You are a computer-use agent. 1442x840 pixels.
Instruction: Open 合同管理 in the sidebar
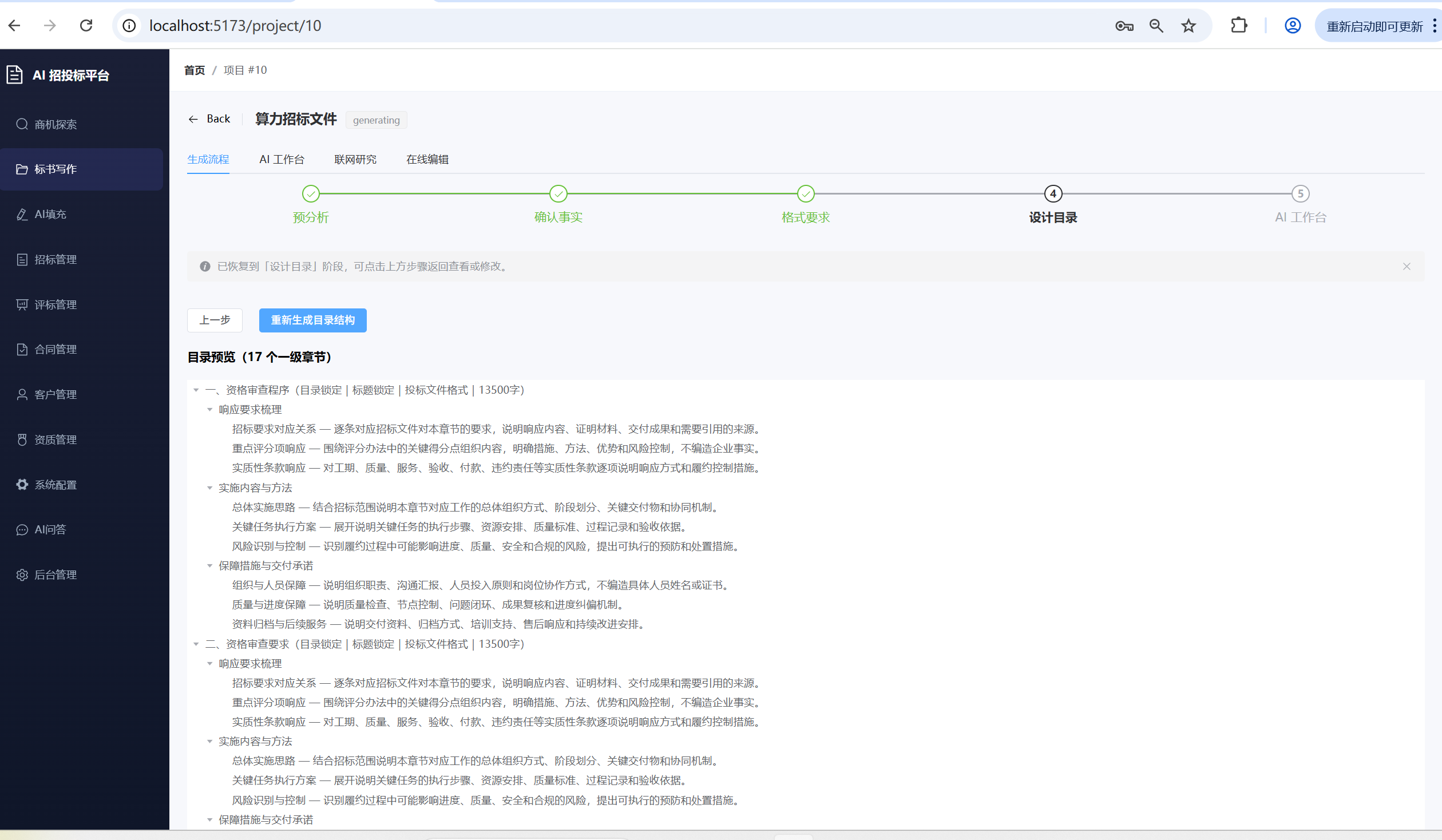pos(81,349)
